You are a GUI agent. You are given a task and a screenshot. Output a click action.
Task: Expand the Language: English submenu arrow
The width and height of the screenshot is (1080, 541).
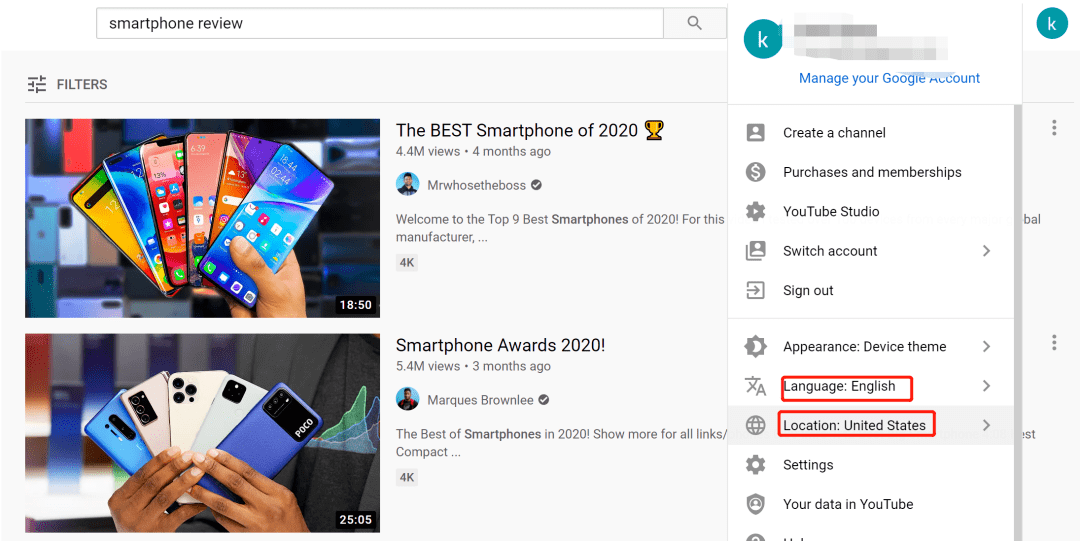tap(986, 386)
